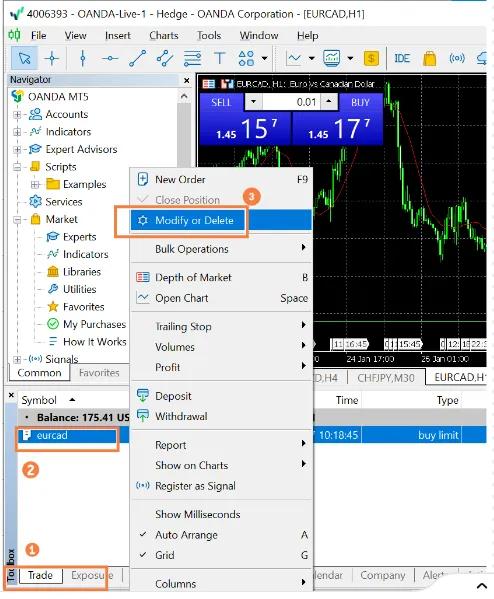This screenshot has width=494, height=599.
Task: Choose Register as Signal entry
Action: click(222, 486)
